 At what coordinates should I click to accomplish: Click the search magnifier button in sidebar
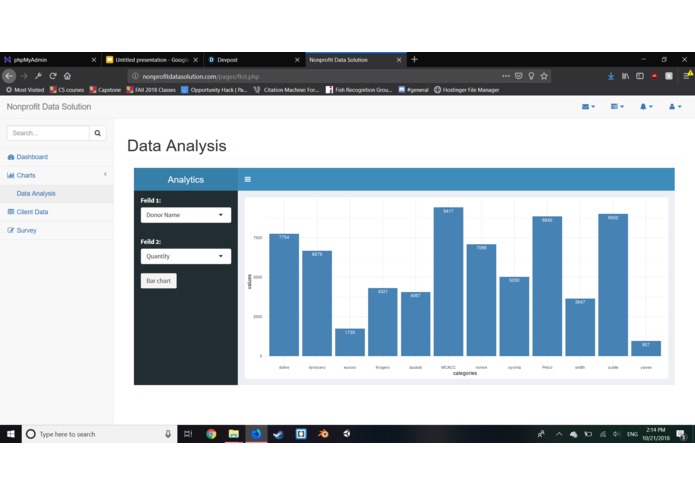(x=98, y=133)
